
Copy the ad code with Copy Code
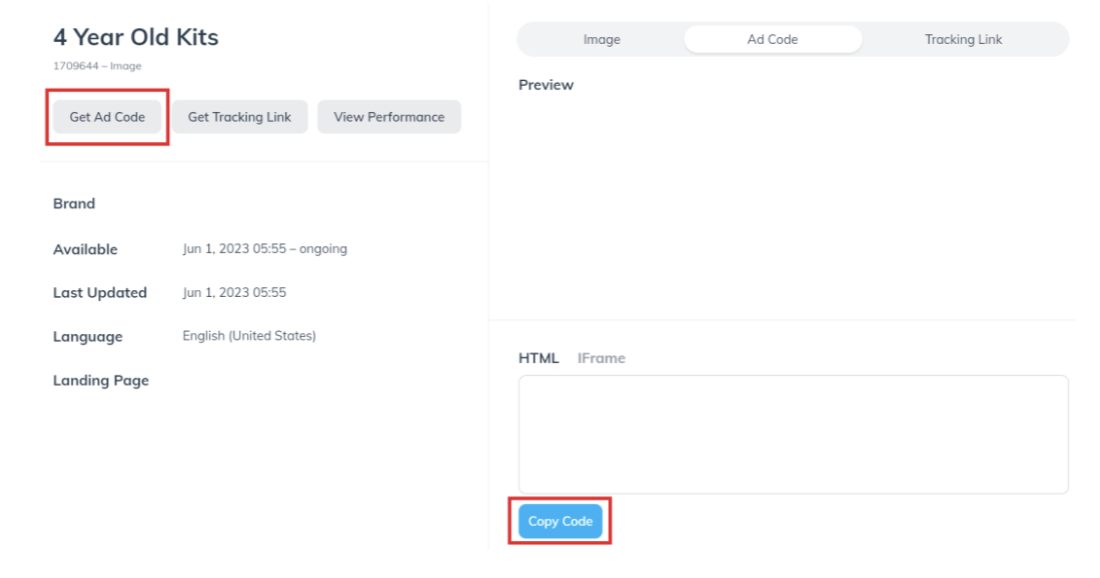[560, 521]
